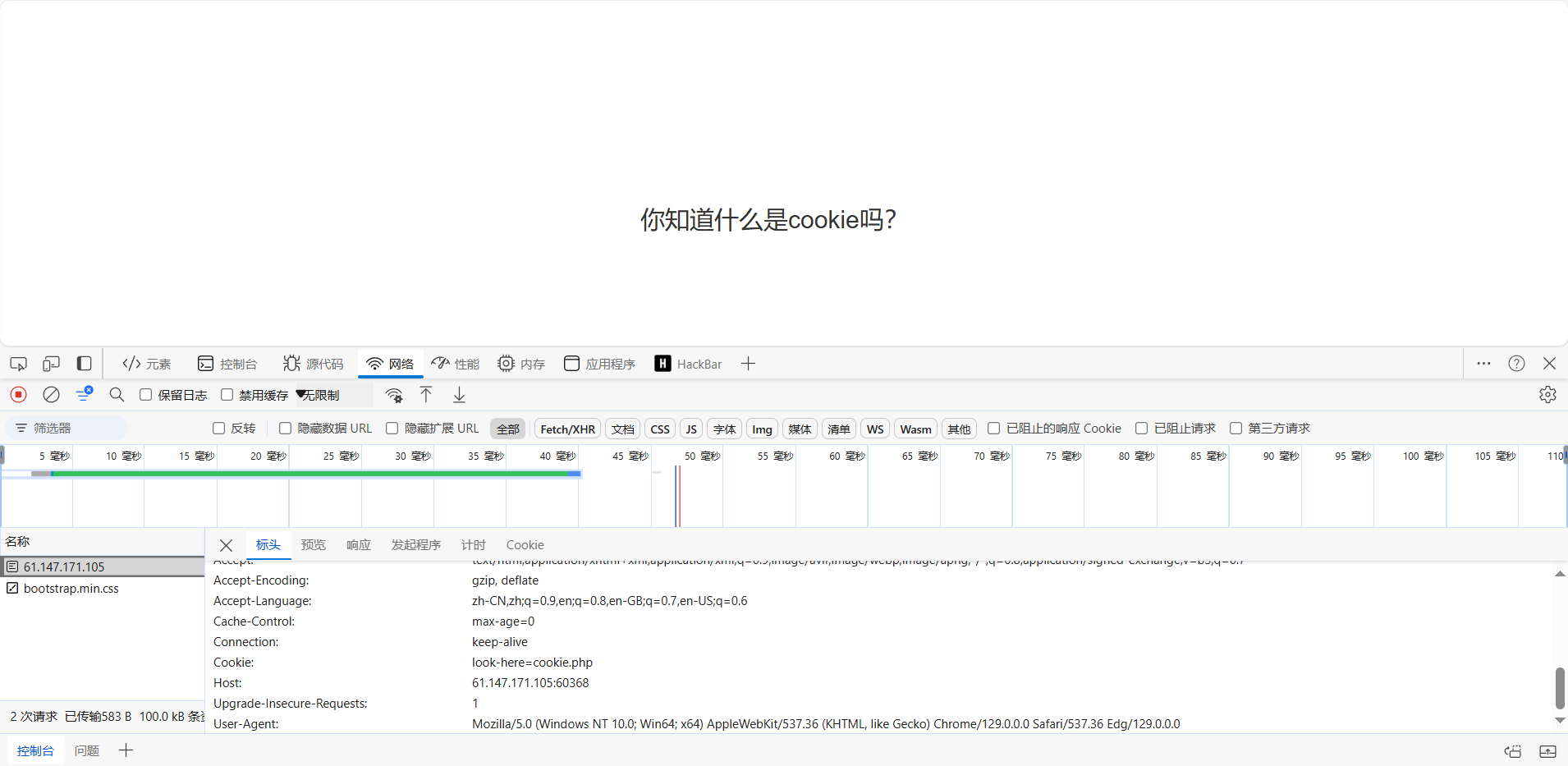This screenshot has height=766, width=1568.
Task: Select the JS filter
Action: pyautogui.click(x=691, y=429)
